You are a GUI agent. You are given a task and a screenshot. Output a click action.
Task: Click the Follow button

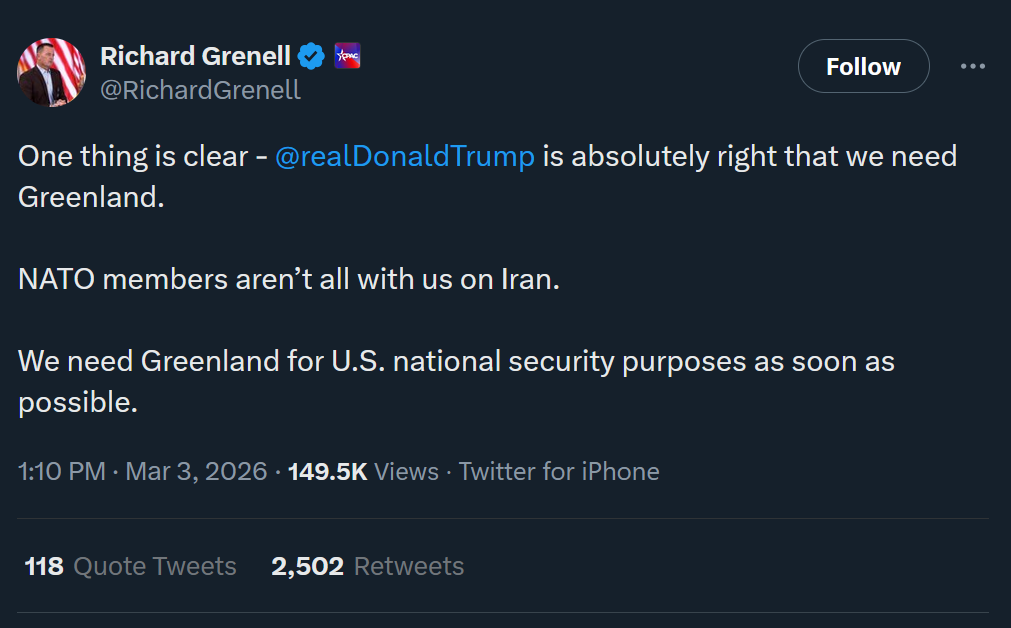[x=863, y=66]
